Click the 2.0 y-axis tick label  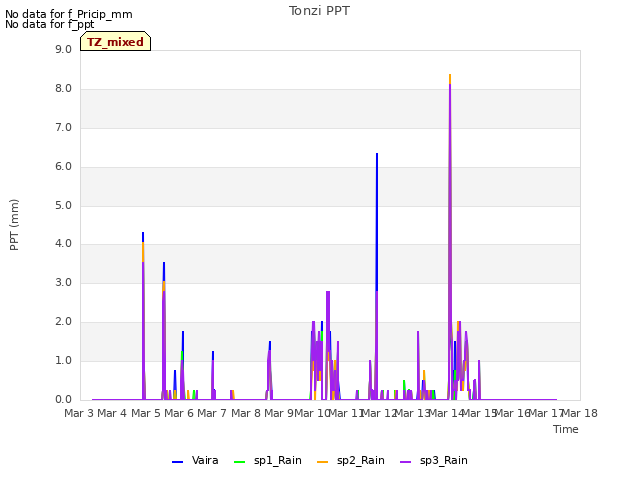[63, 322]
